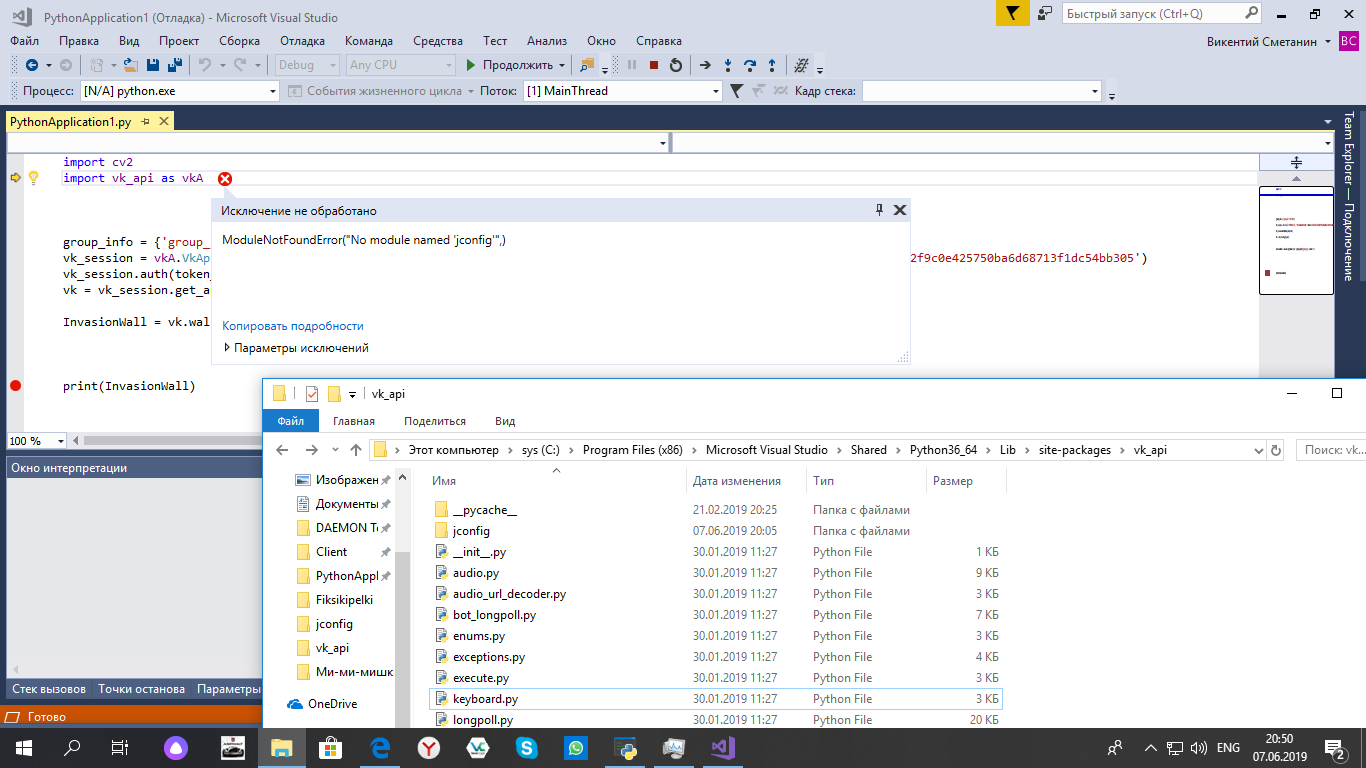
Task: Open OneDrive in Explorer navigation pane
Action: pos(332,704)
